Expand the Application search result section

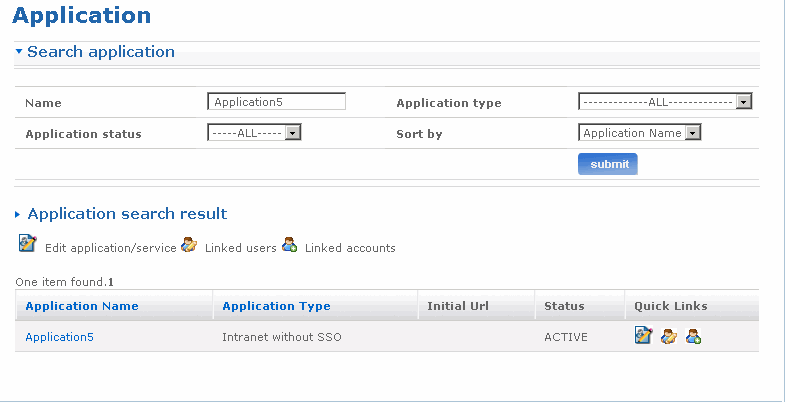[18, 214]
